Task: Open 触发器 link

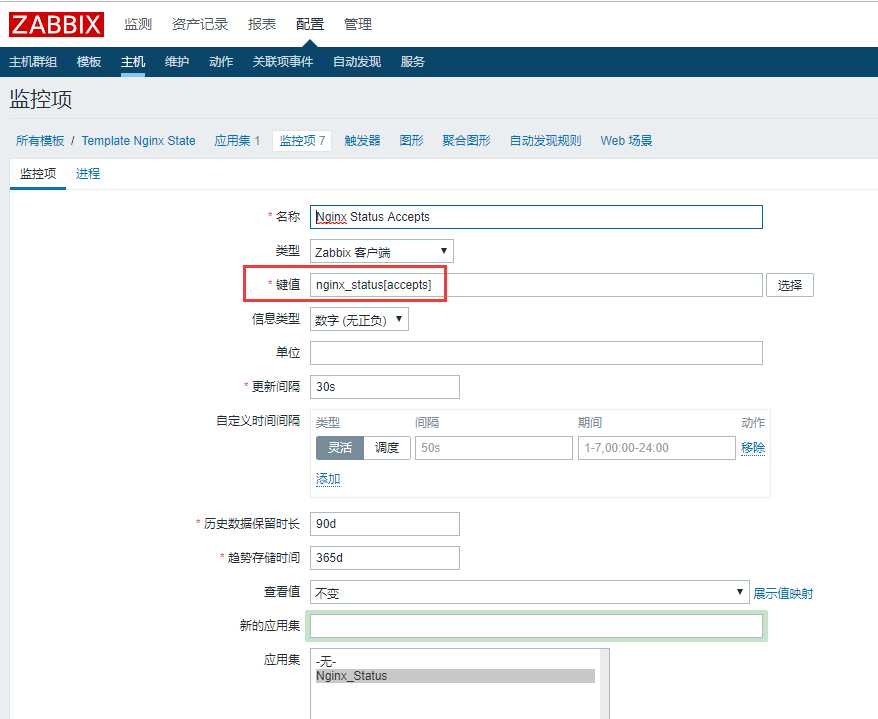Action: pos(362,141)
